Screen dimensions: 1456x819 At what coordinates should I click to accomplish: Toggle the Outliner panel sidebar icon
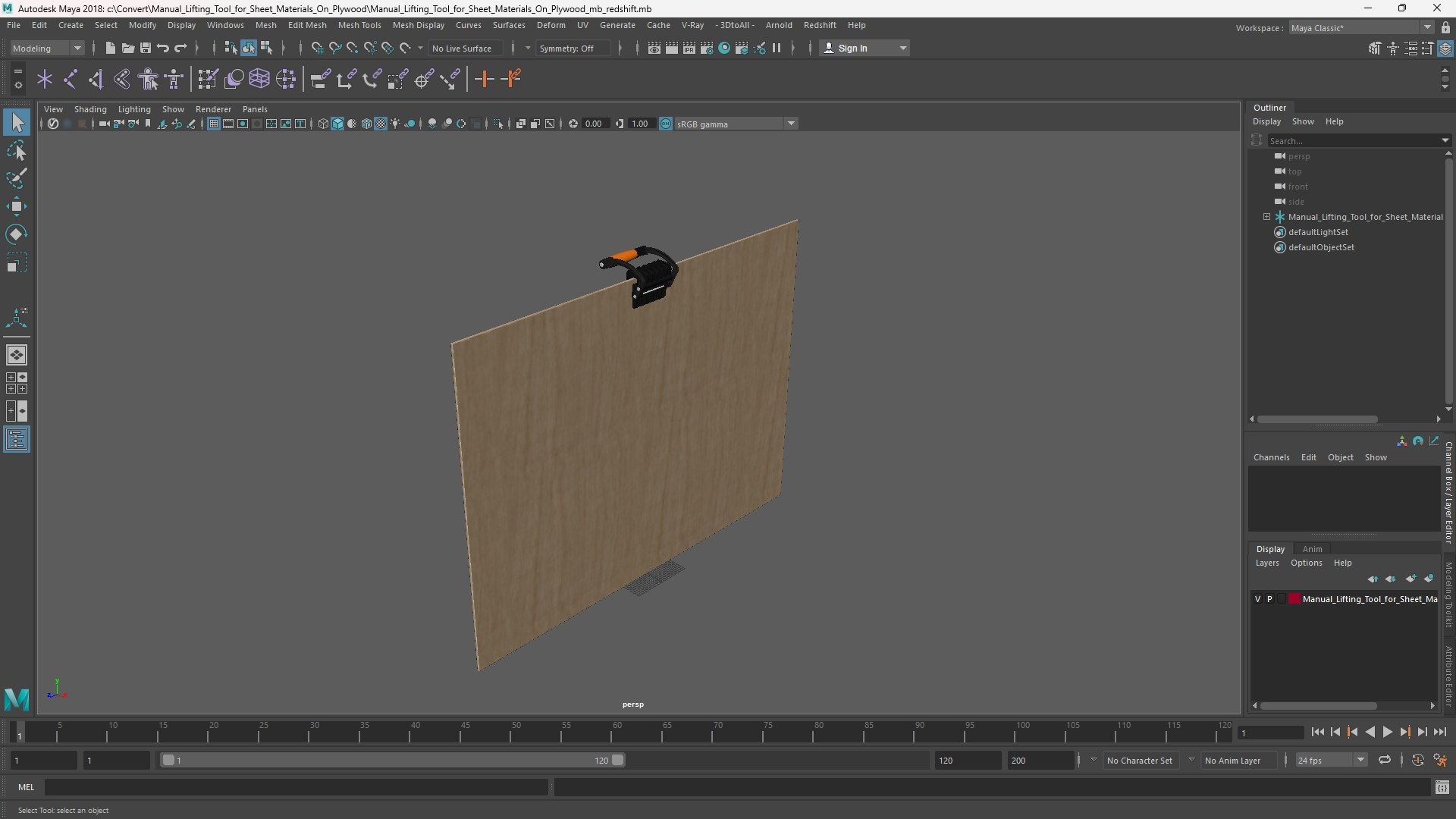(x=17, y=440)
